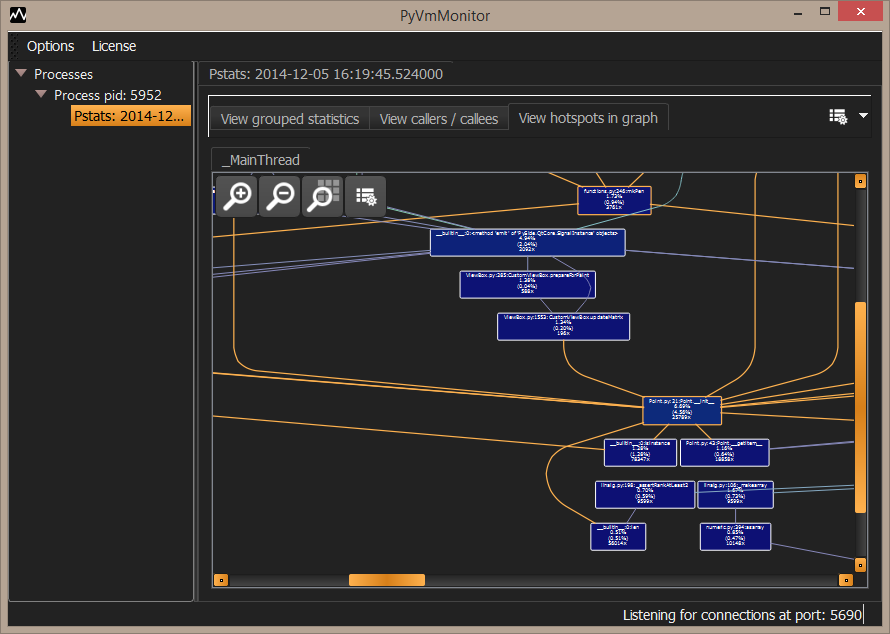Switch to View callers / callees tab

(x=439, y=119)
